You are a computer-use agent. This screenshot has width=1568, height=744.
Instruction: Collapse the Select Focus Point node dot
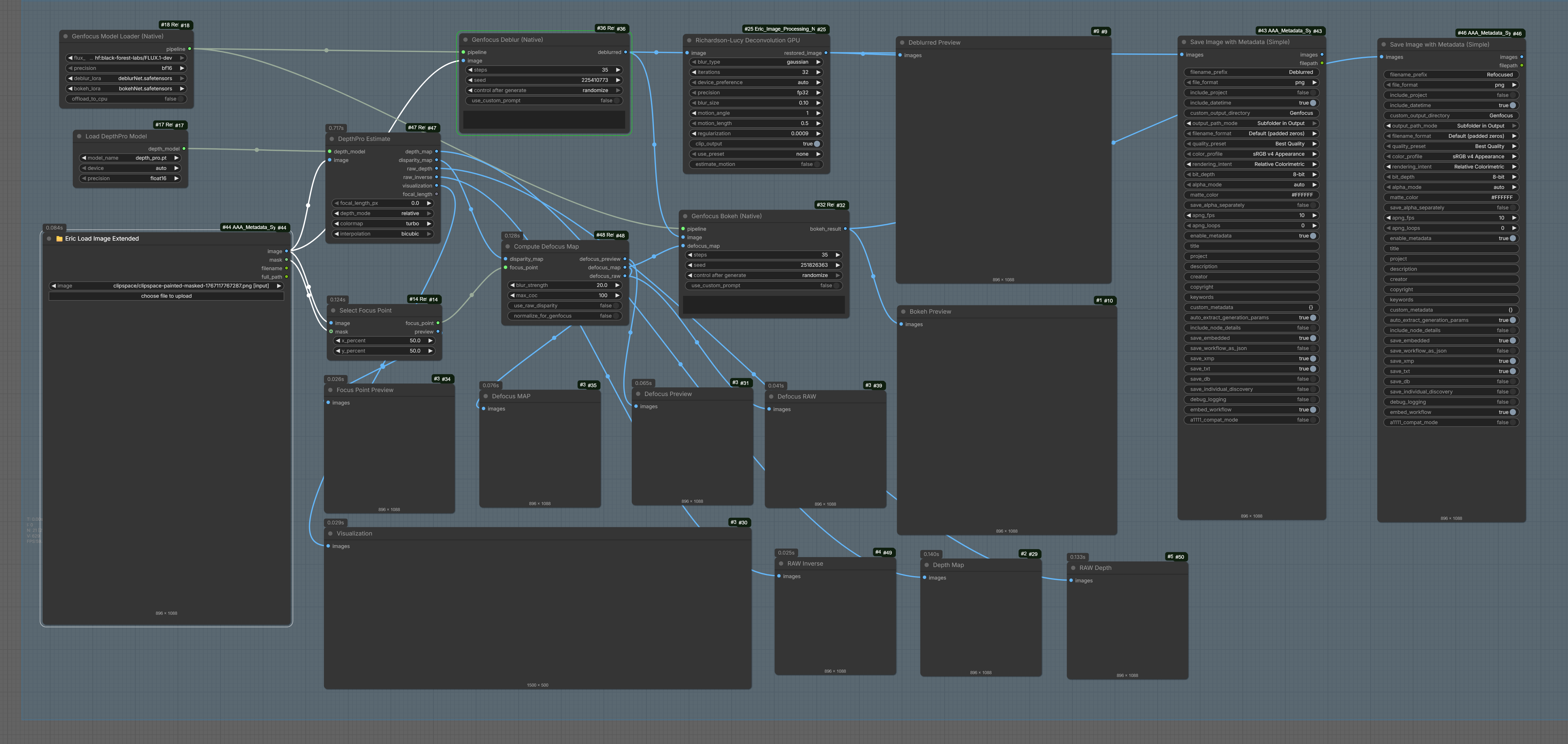(334, 310)
